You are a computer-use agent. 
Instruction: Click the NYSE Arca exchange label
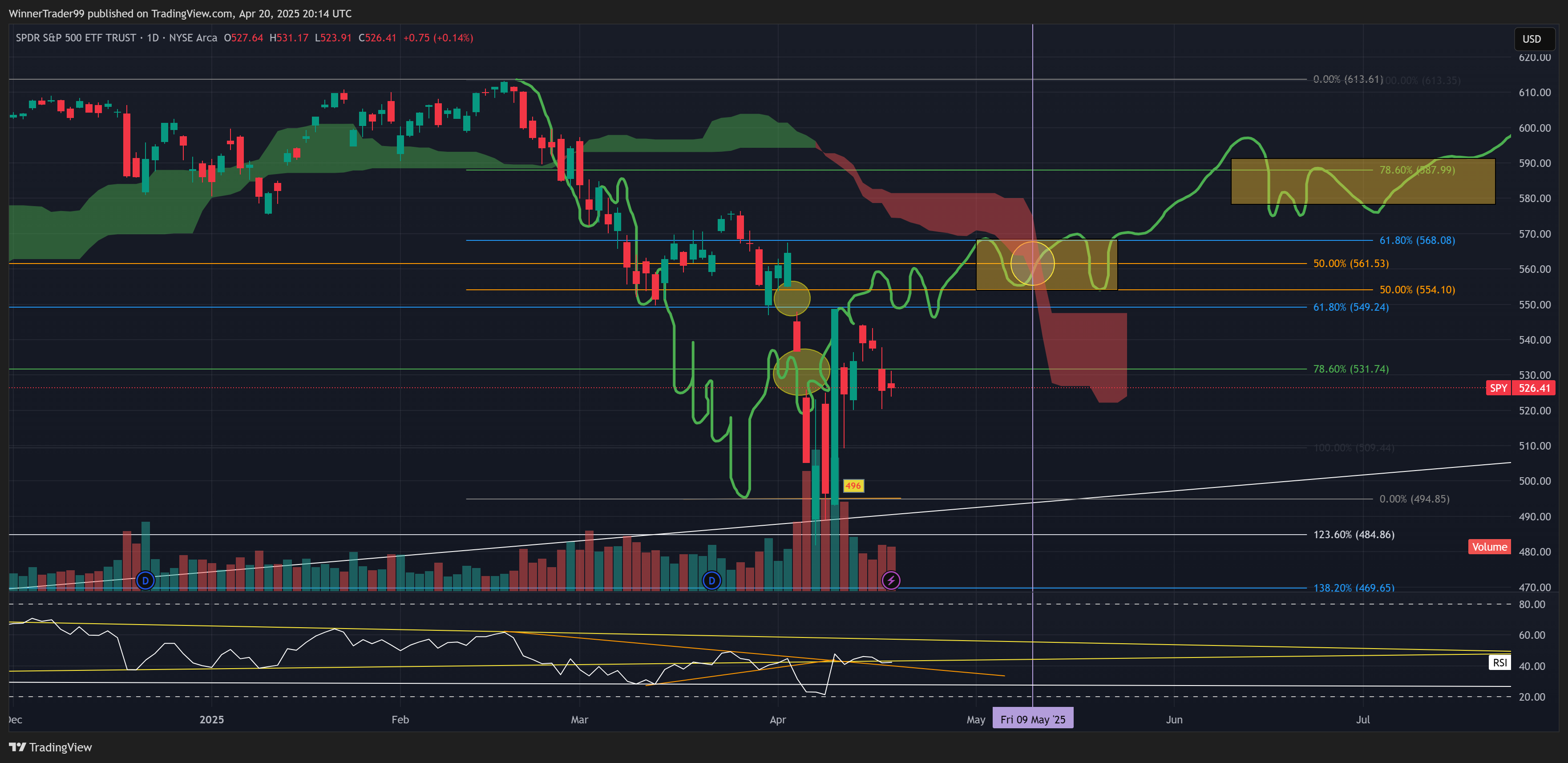[x=193, y=38]
